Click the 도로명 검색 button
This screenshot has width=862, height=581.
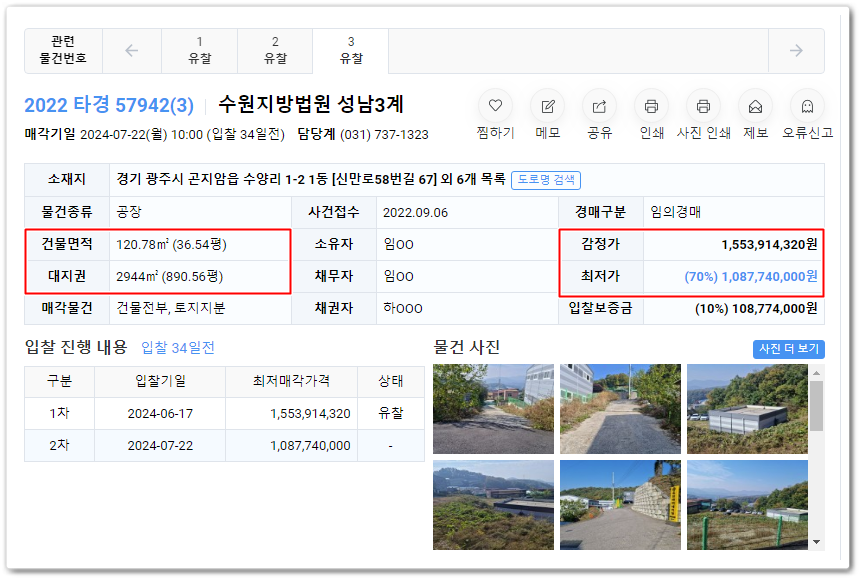546,180
